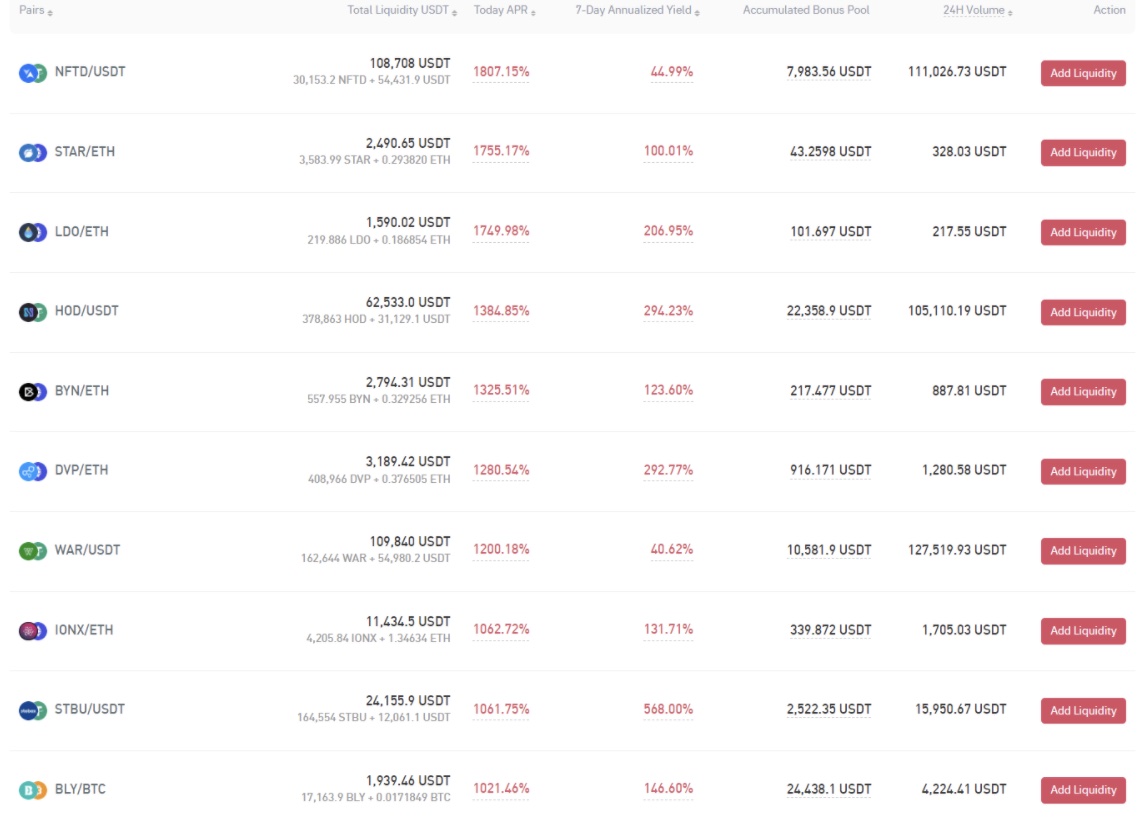Open the IONX/ETH pair name
The image size is (1148, 838).
84,630
